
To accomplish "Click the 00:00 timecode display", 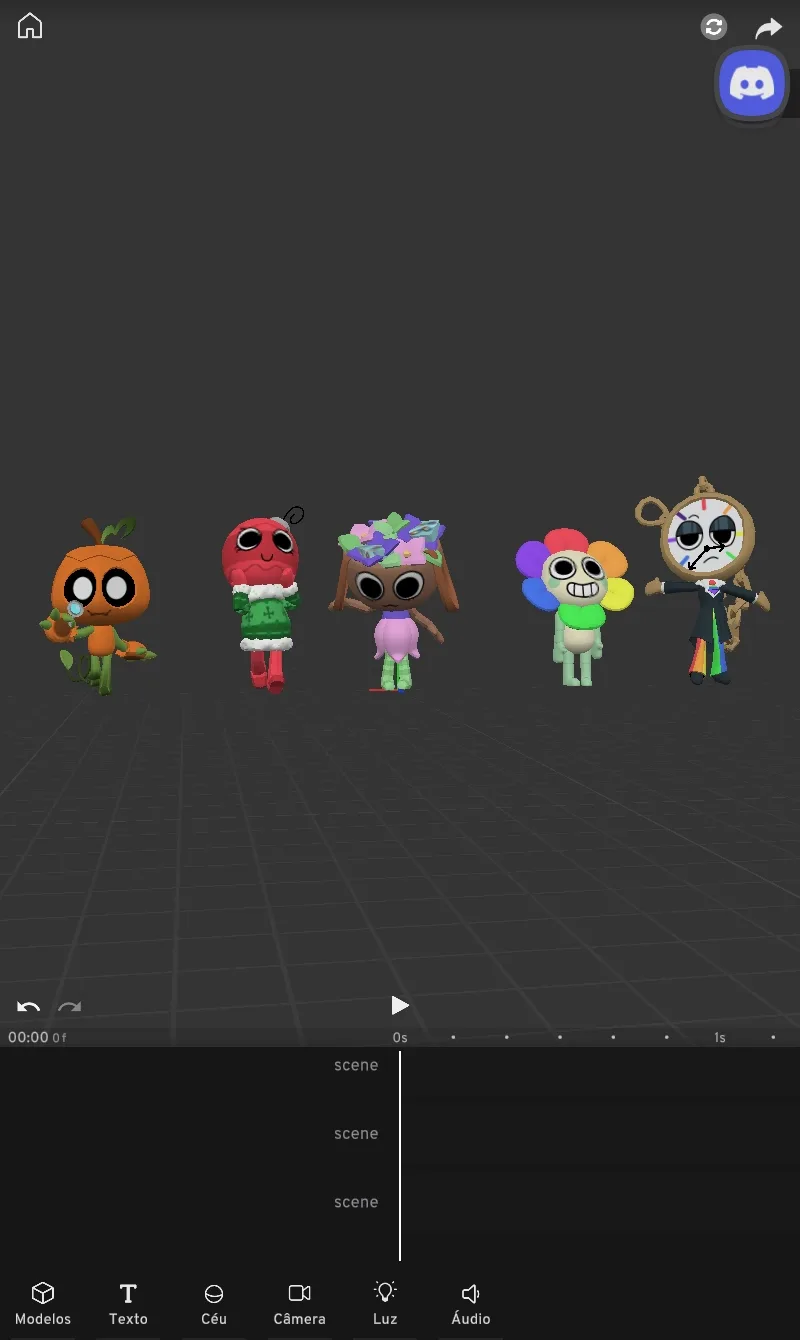I will pyautogui.click(x=28, y=1037).
